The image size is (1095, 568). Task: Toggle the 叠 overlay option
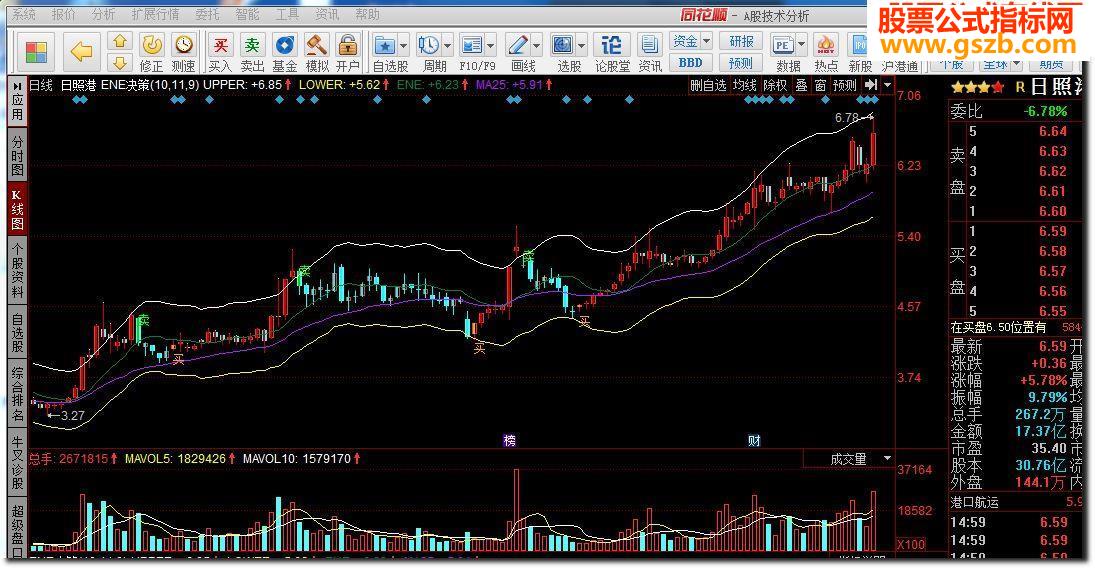tap(802, 85)
